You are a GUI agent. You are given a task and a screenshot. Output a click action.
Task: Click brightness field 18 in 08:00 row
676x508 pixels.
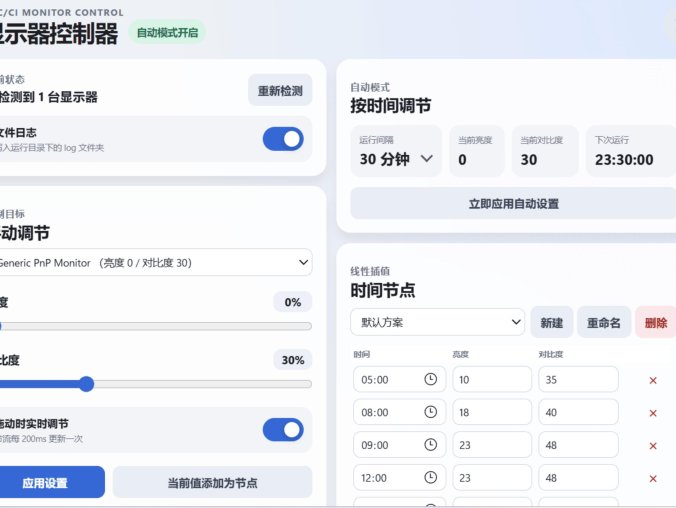(492, 412)
